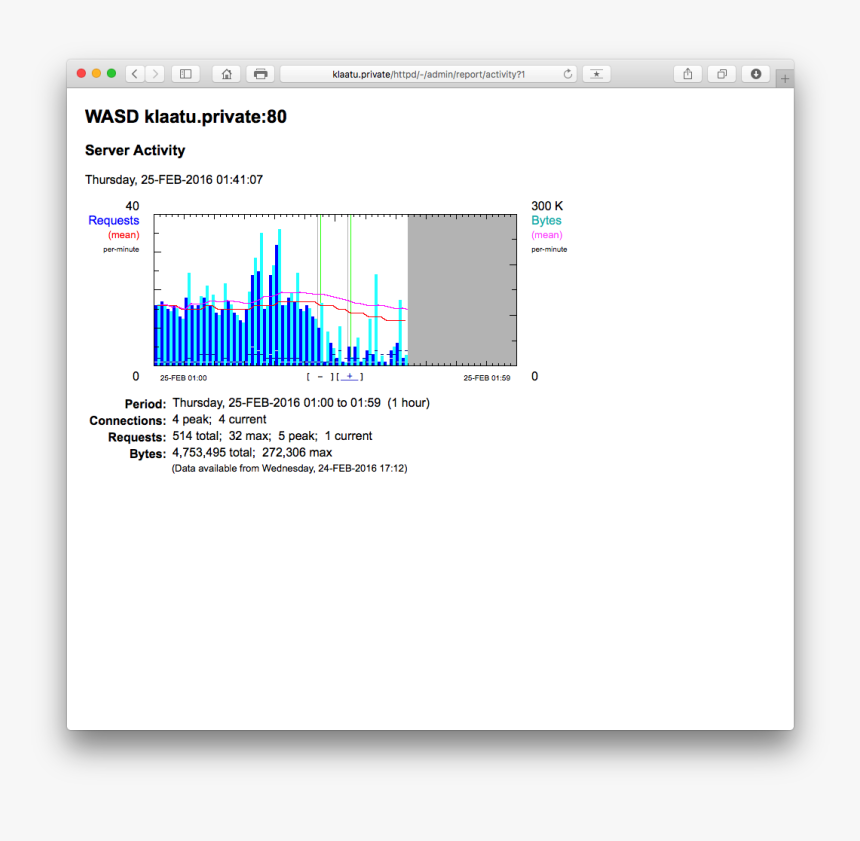The width and height of the screenshot is (860, 841).
Task: Show the downloads list
Action: click(756, 74)
